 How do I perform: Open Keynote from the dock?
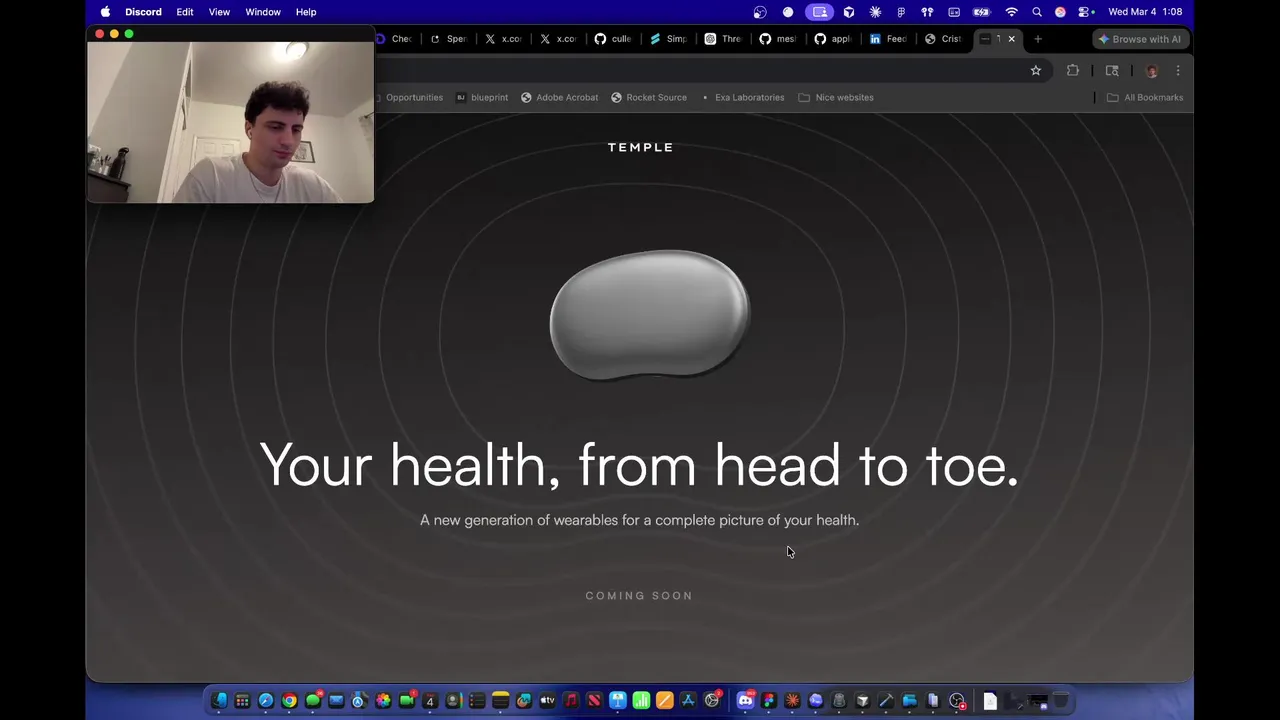point(617,701)
